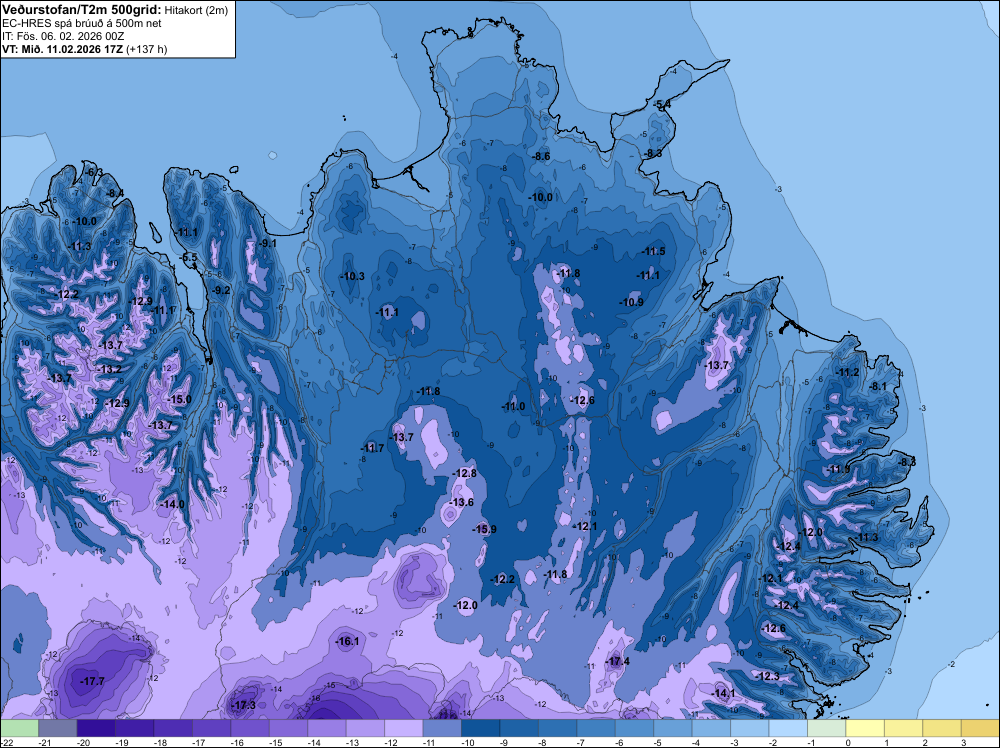
Task: Select the legend swatch labeled -1
Action: [827, 728]
